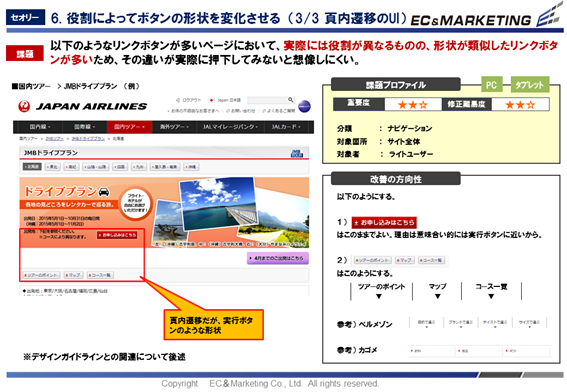The height and width of the screenshot is (392, 567).
Task: Select the 東北 region tab
Action: coord(52,167)
